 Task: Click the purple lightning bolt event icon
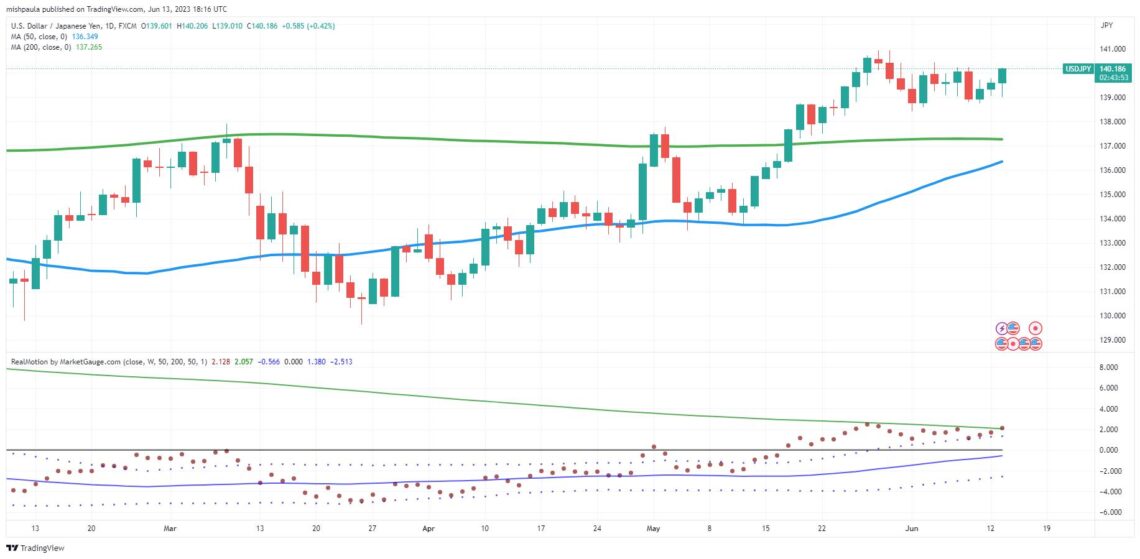[x=1002, y=329]
